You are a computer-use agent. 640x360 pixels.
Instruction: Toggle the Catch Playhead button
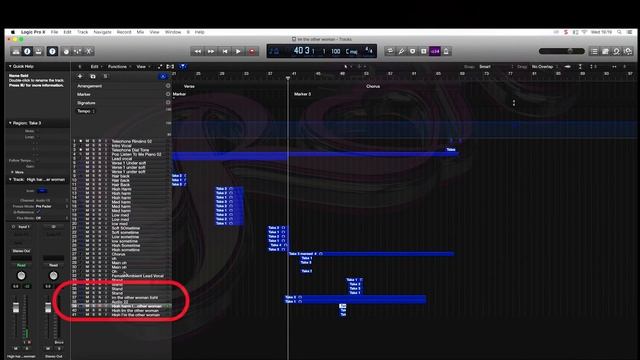click(x=182, y=67)
